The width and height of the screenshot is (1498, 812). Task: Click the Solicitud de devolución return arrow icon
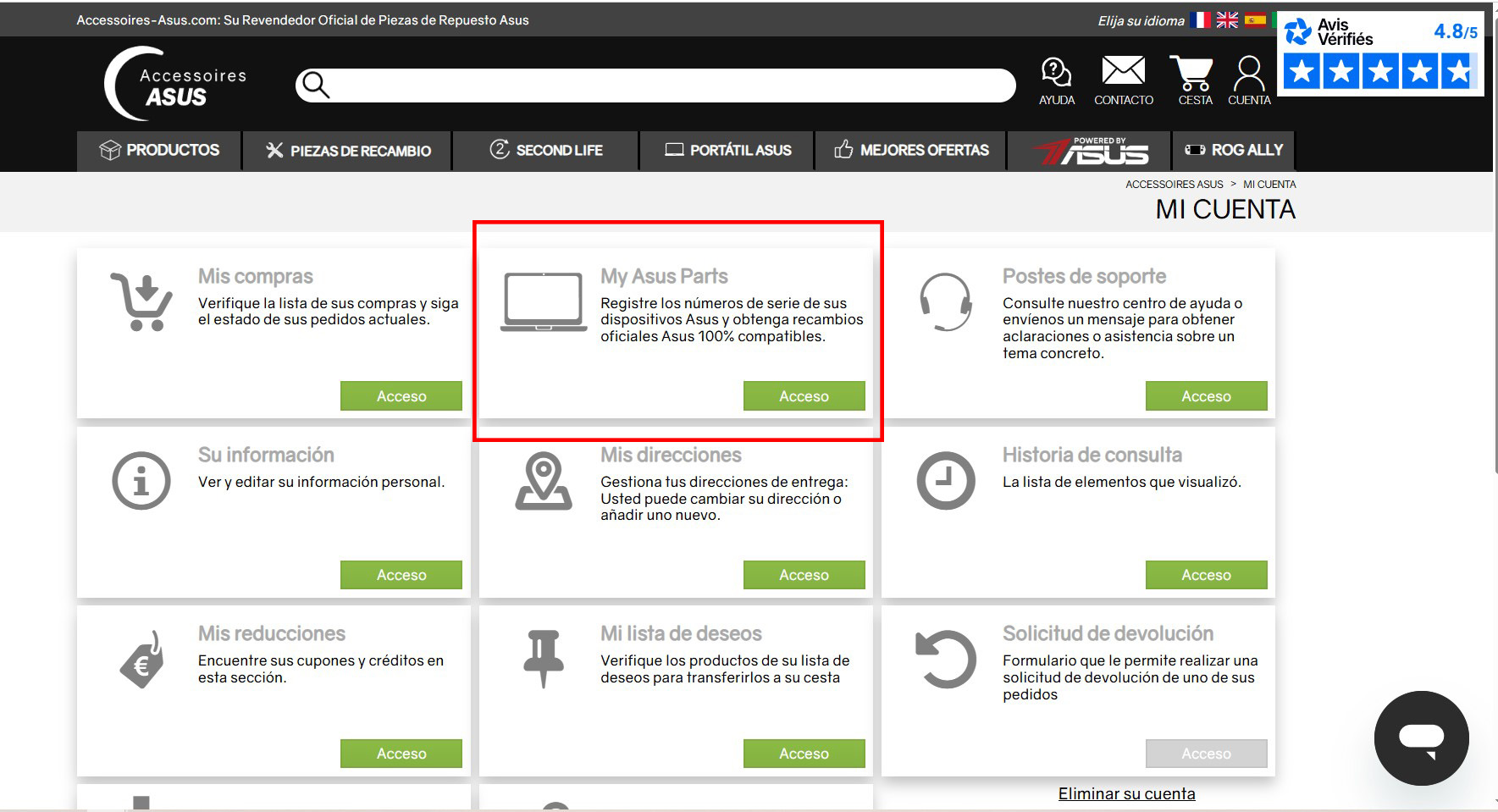pyautogui.click(x=946, y=659)
